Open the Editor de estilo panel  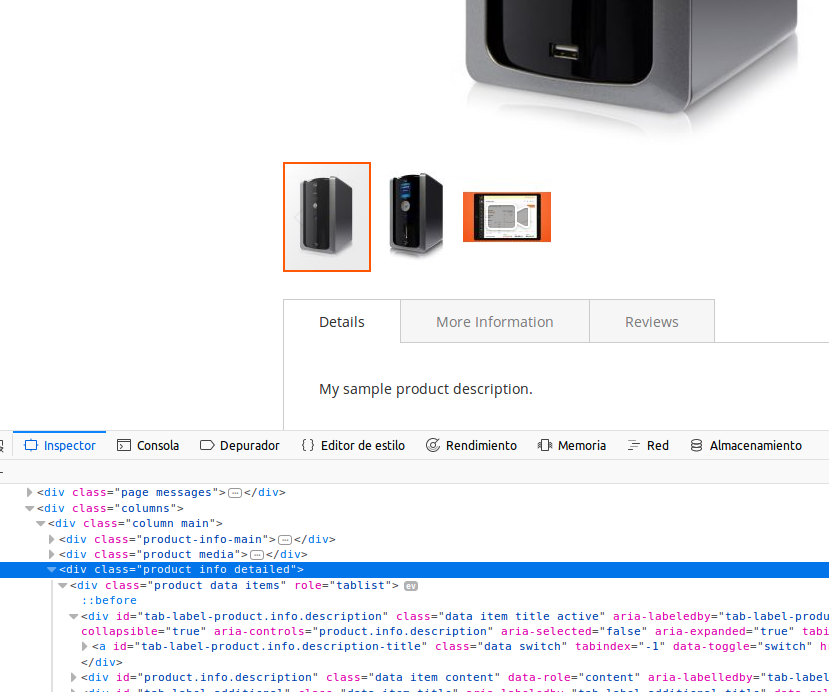point(353,445)
